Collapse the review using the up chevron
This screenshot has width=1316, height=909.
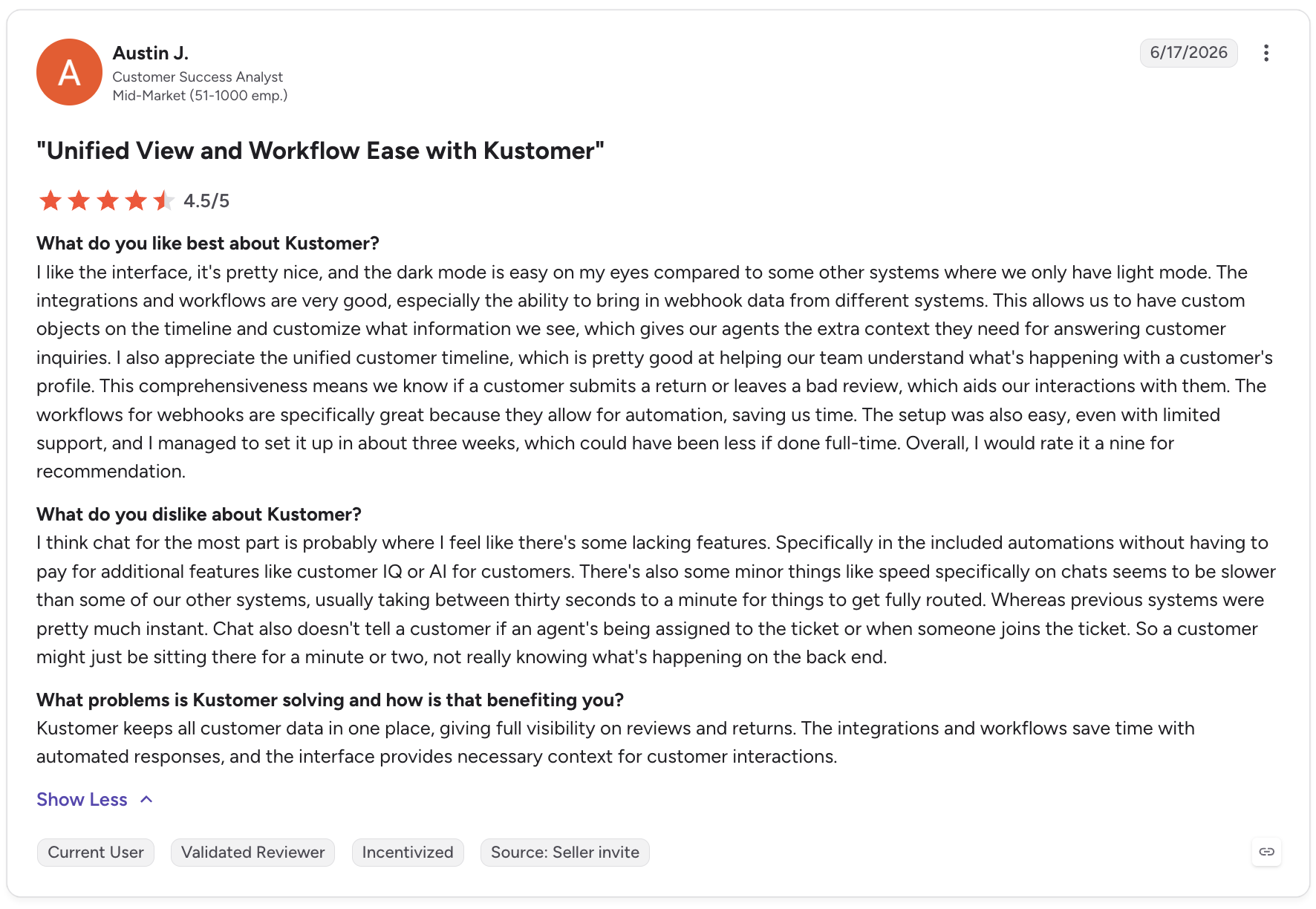coord(146,799)
